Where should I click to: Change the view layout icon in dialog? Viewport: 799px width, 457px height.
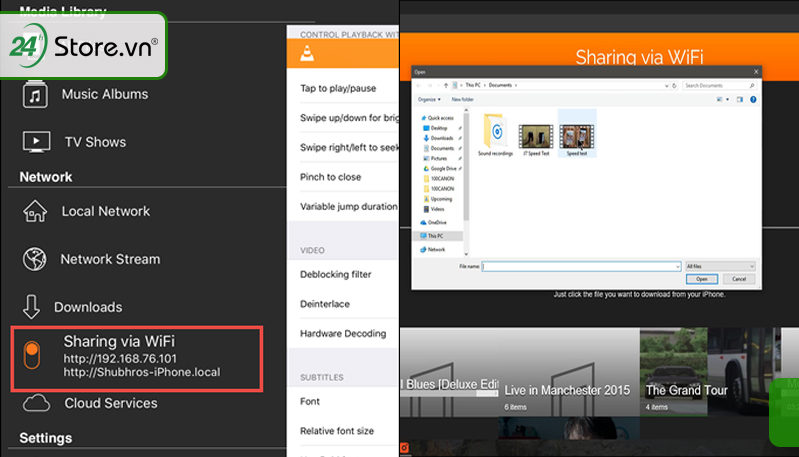[x=720, y=99]
